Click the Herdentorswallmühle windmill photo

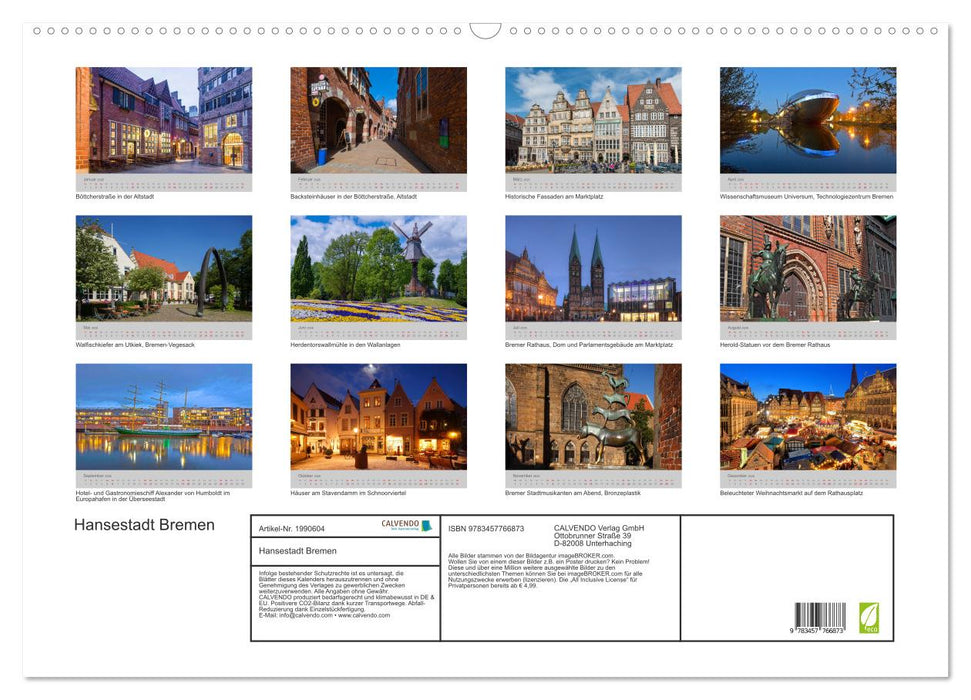pos(377,272)
